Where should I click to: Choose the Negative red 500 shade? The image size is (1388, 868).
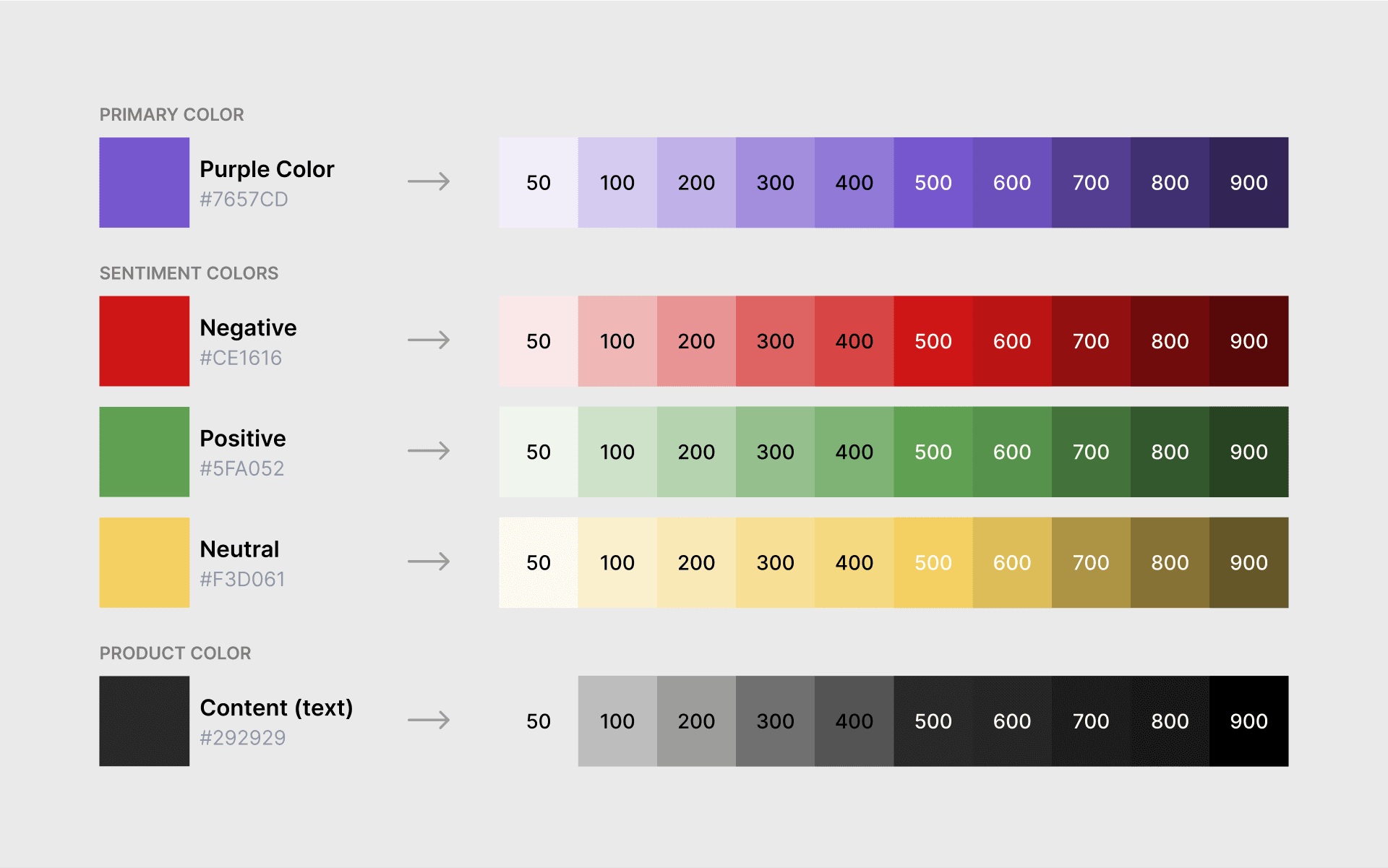click(x=933, y=341)
